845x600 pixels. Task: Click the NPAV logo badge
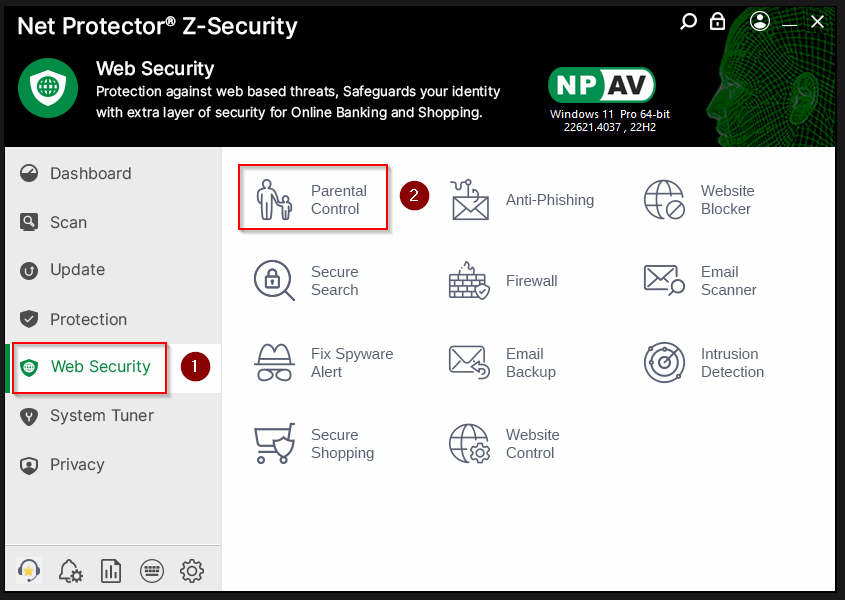click(x=601, y=85)
